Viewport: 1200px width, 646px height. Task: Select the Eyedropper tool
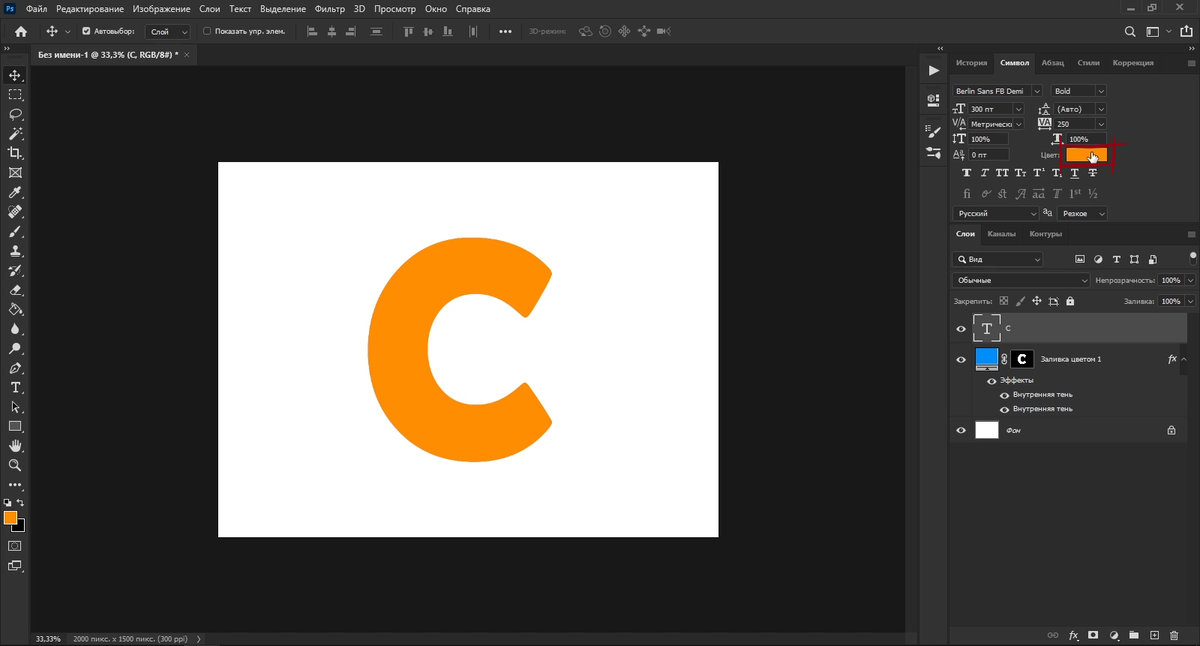pyautogui.click(x=15, y=192)
